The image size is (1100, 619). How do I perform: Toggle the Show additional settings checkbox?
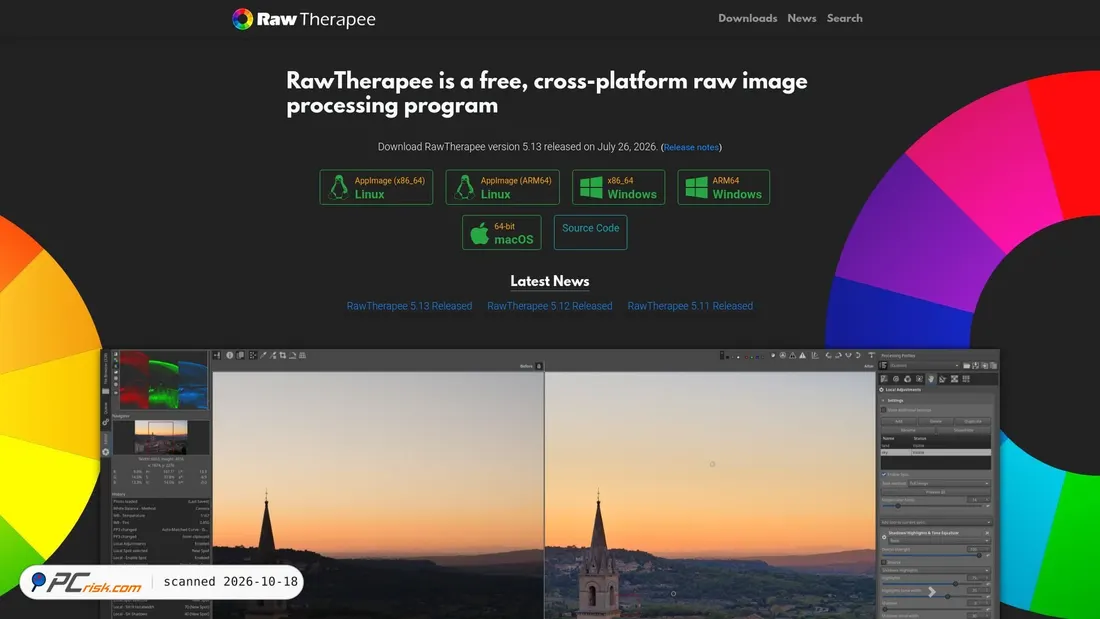click(883, 410)
